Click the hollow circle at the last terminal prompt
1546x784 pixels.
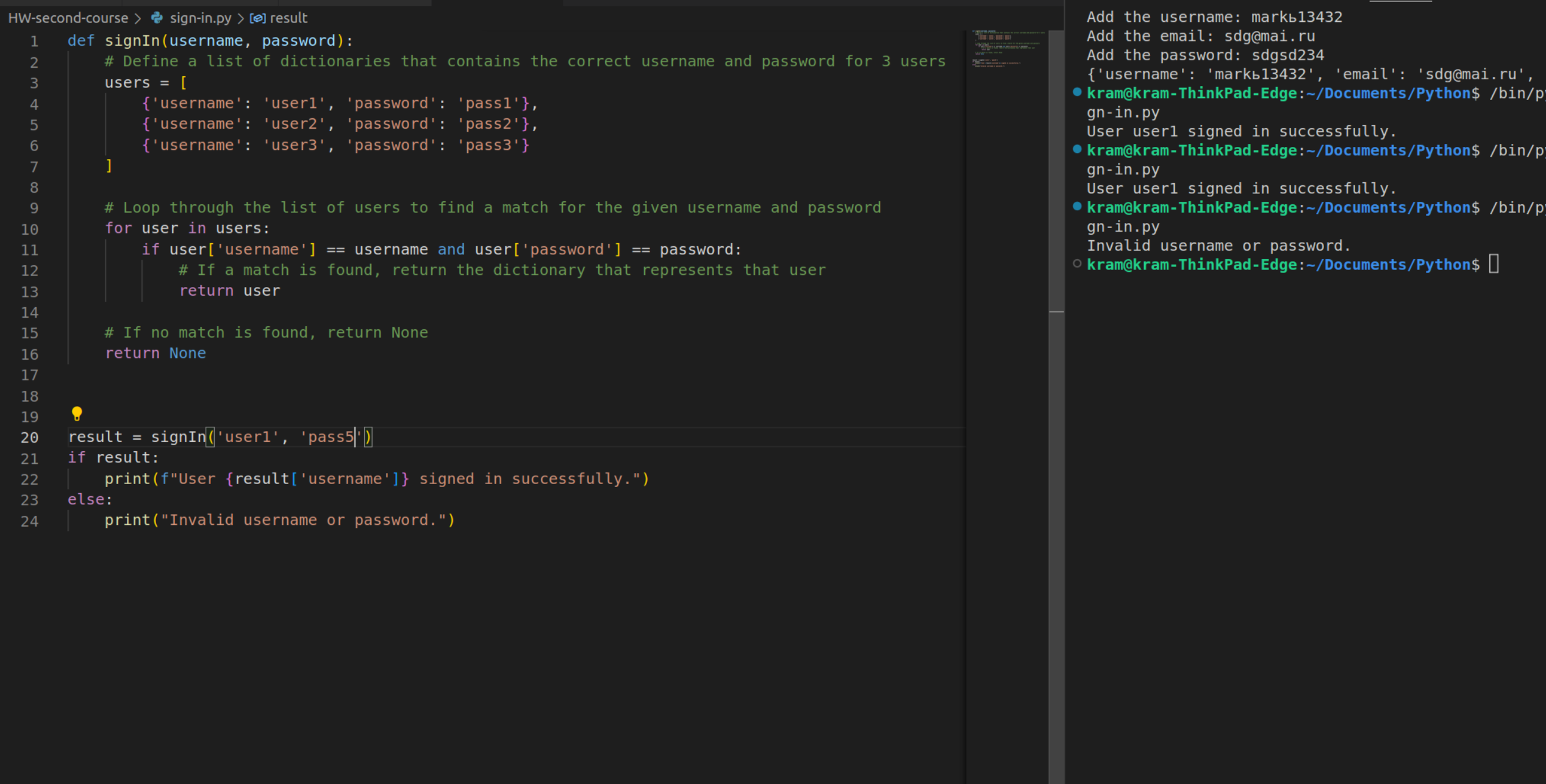(1077, 263)
